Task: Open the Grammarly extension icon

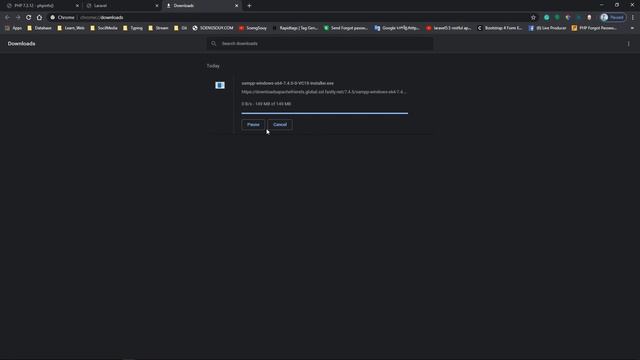Action: (x=547, y=18)
